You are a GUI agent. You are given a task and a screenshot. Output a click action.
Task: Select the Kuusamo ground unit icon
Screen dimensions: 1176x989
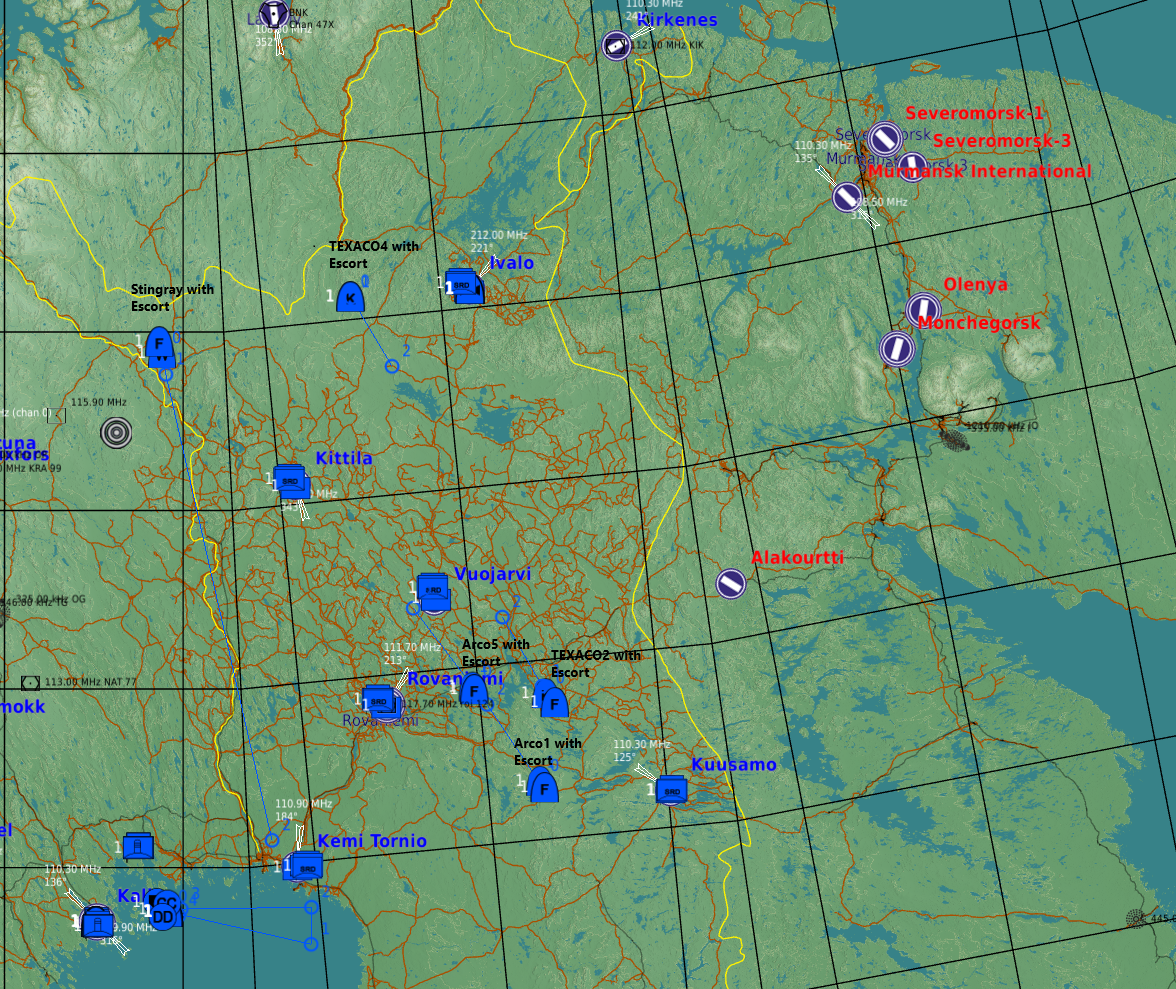tap(672, 790)
